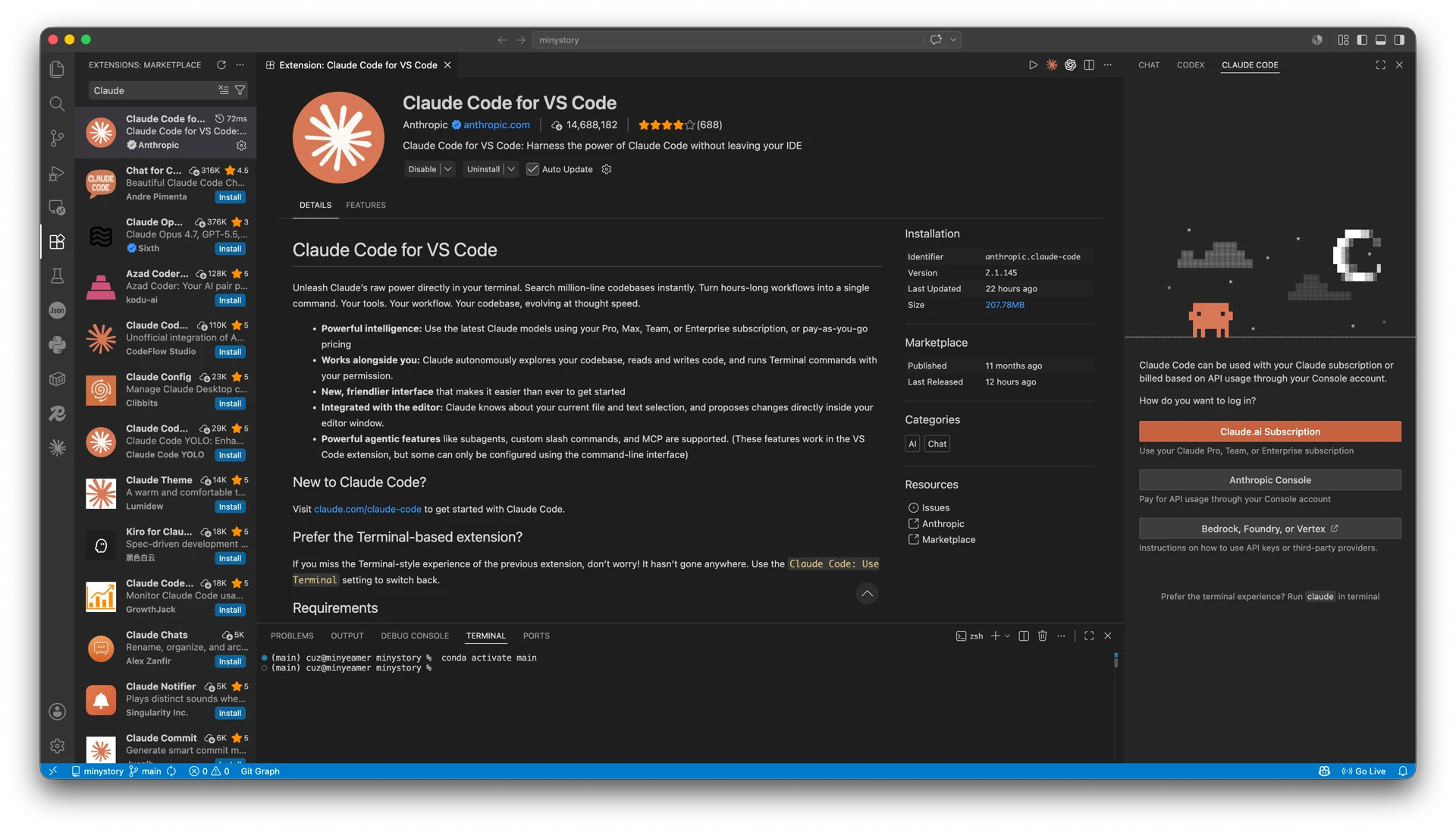Split the editor to the right

coord(1089,65)
